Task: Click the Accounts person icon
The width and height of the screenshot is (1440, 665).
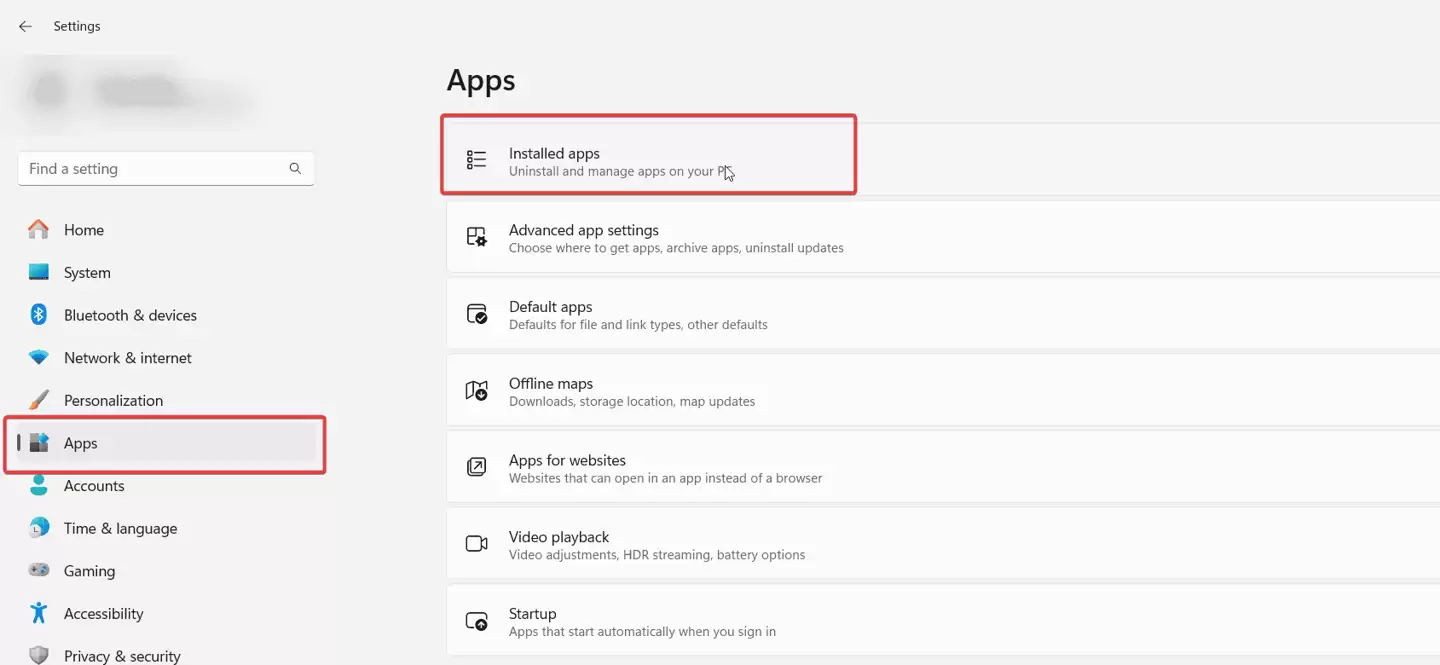Action: pyautogui.click(x=39, y=485)
